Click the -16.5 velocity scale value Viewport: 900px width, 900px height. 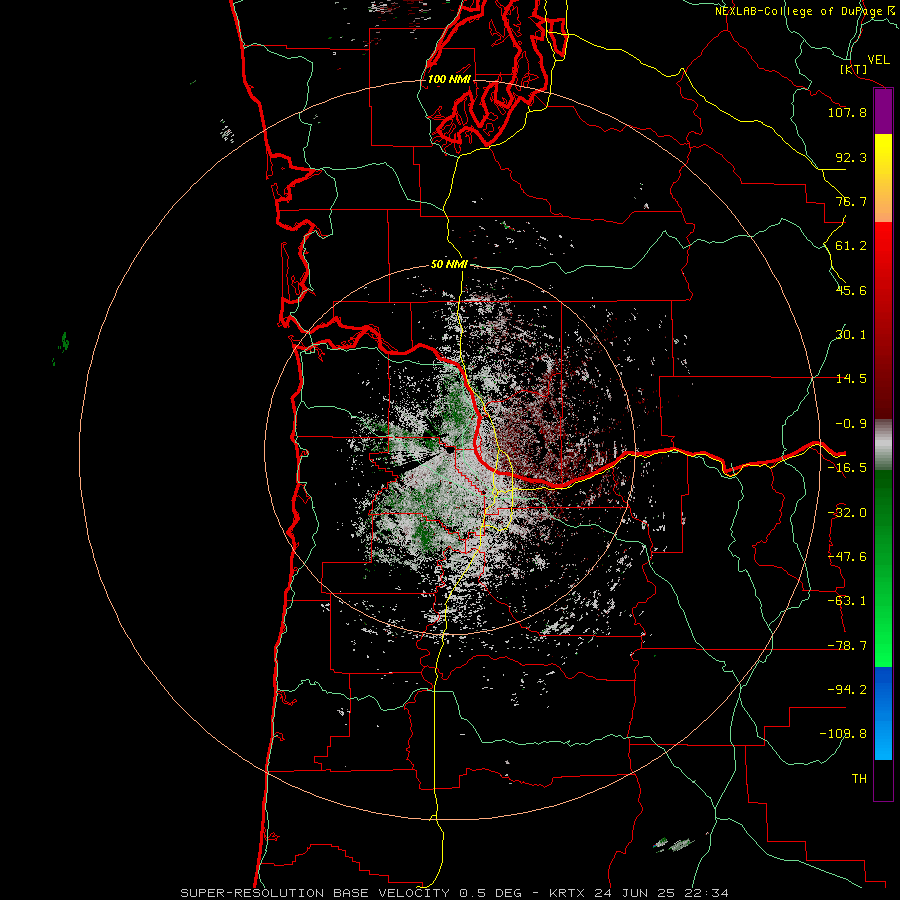(x=847, y=468)
